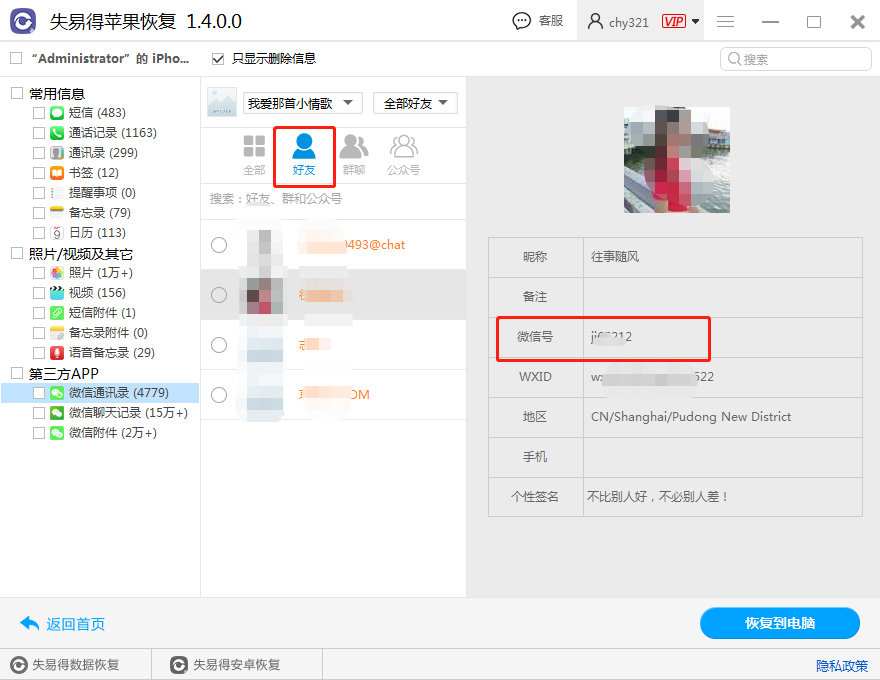Click the contact profile photo thumbnail
This screenshot has height=680, width=880.
point(677,160)
